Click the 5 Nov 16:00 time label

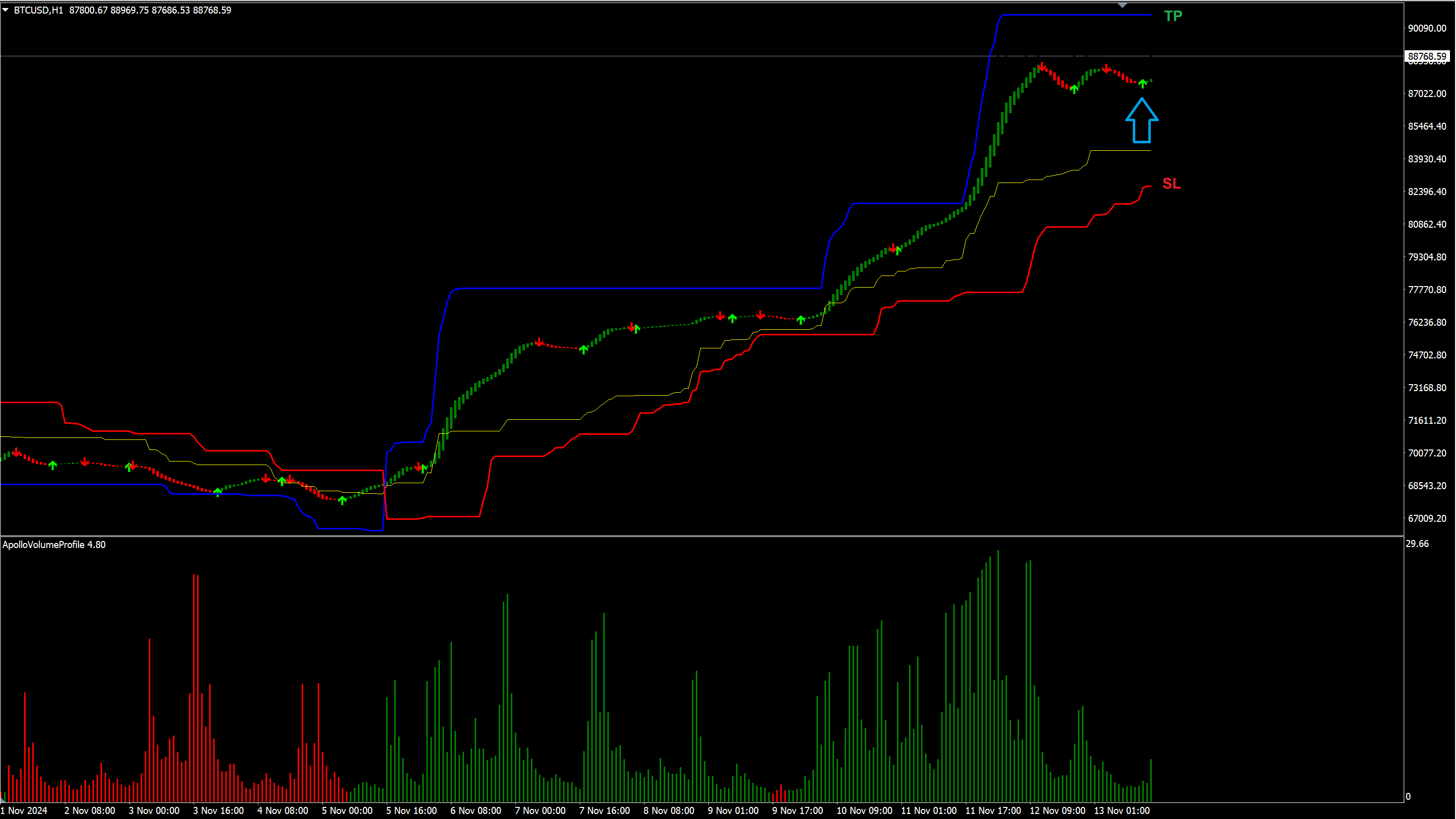tap(412, 810)
